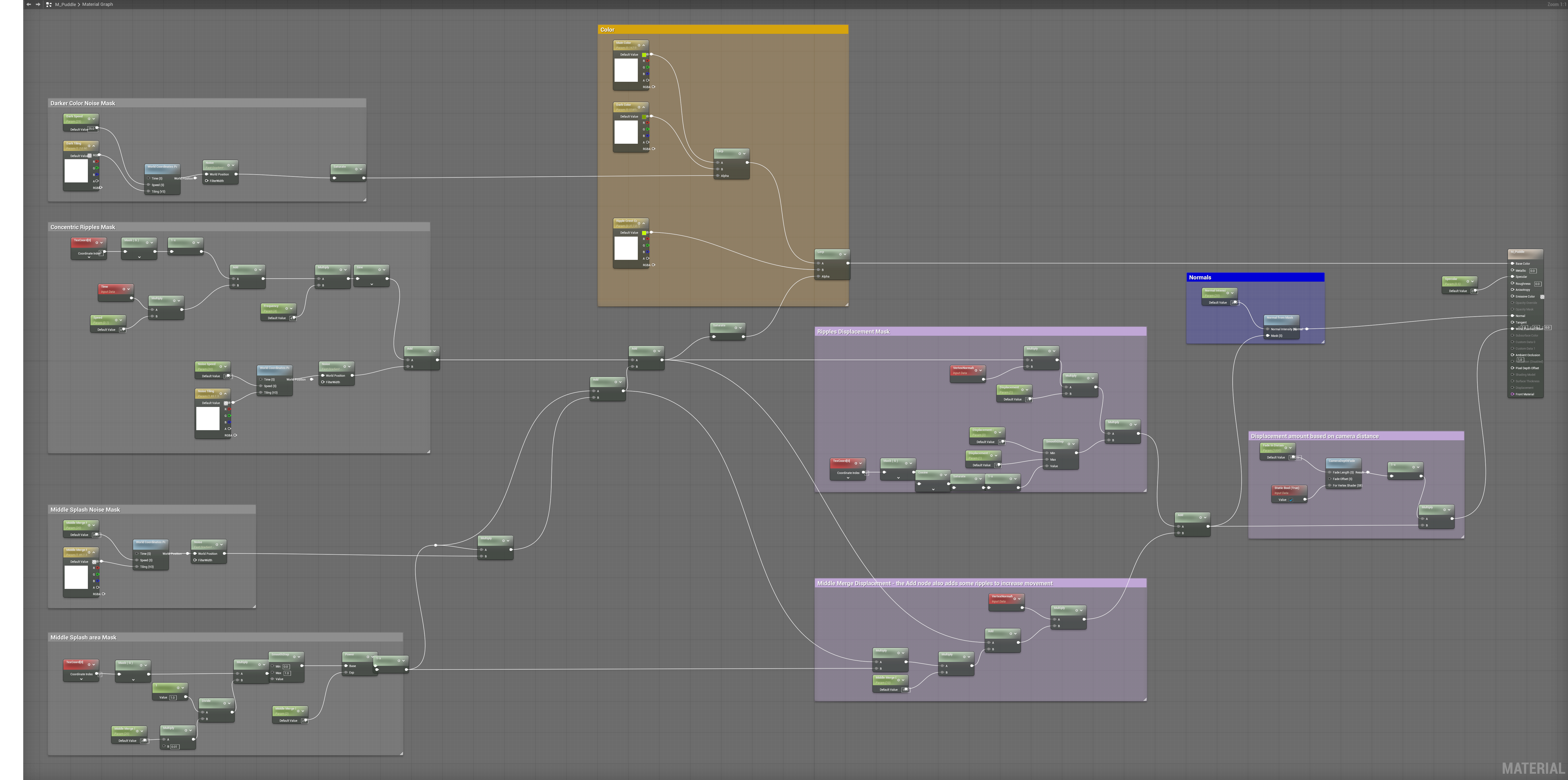Click the Roughness input pin on M_Puddle
This screenshot has width=1568, height=780.
(1513, 283)
